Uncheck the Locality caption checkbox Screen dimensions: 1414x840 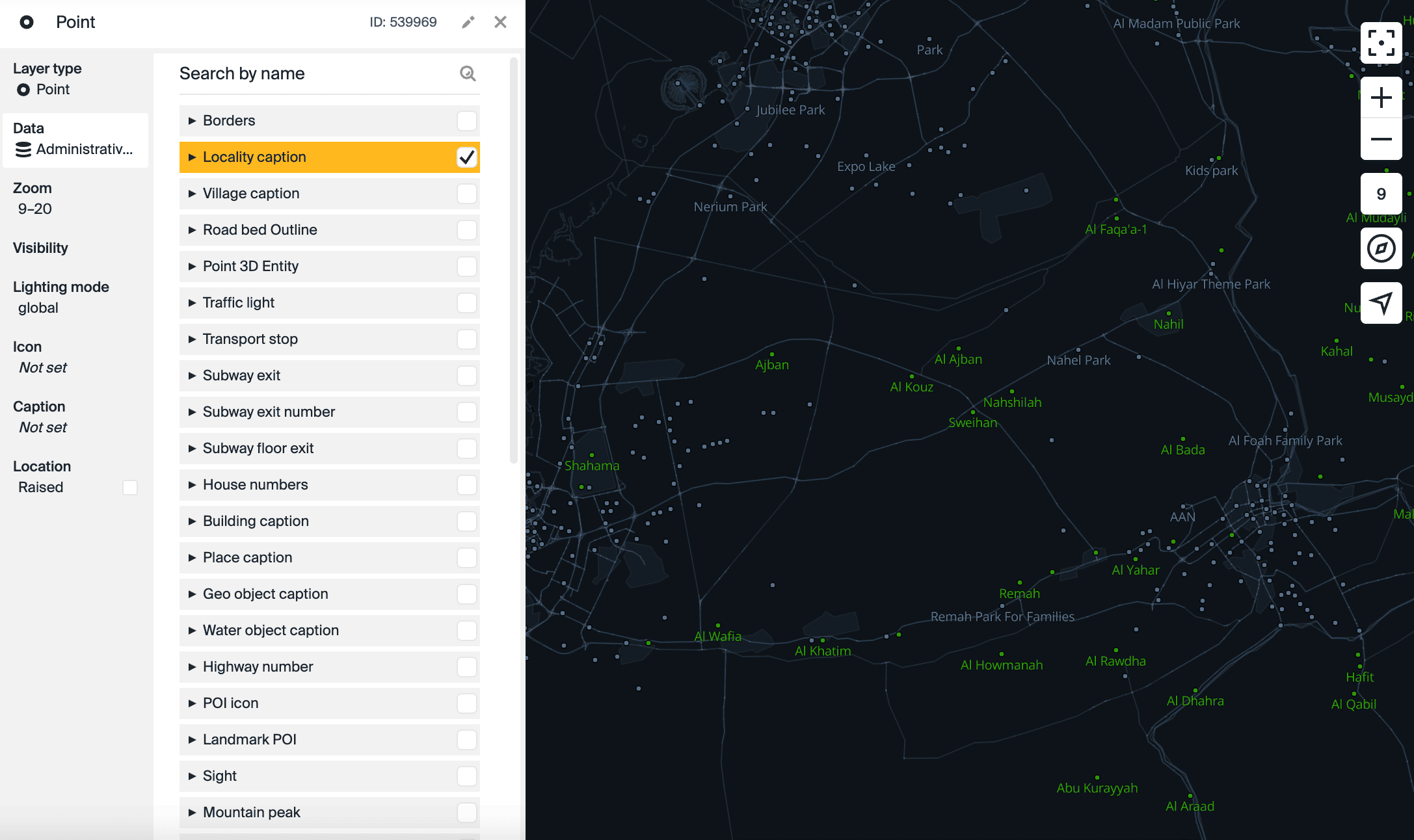466,157
